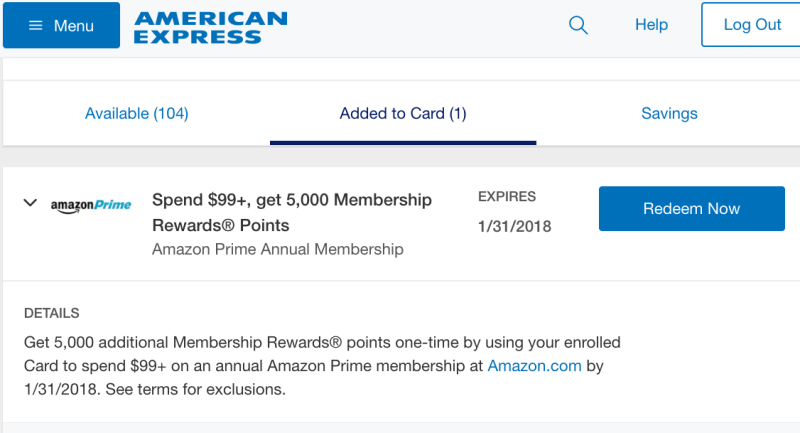Click the DETAILS heading
This screenshot has height=433, width=800.
(52, 313)
